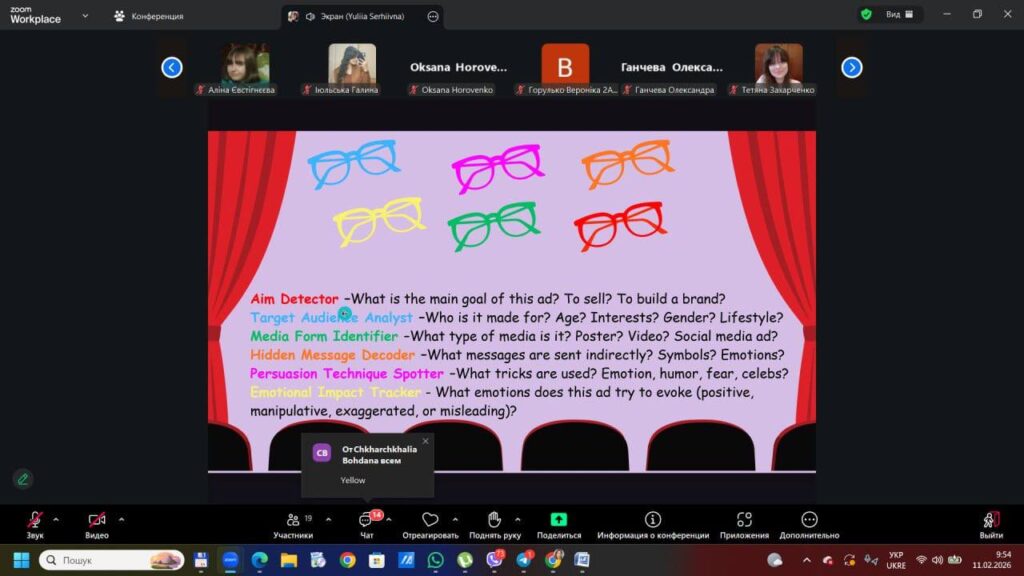Open the Участники participants panel
Viewport: 1024px width, 576px height.
(293, 520)
